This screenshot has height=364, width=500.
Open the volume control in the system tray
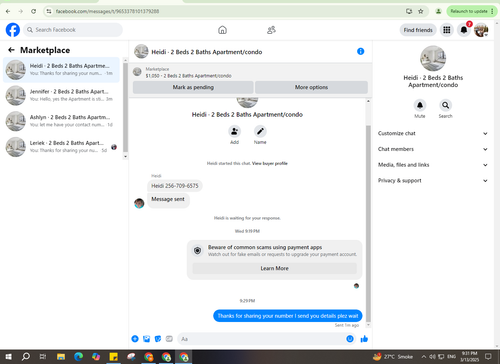(x=432, y=357)
